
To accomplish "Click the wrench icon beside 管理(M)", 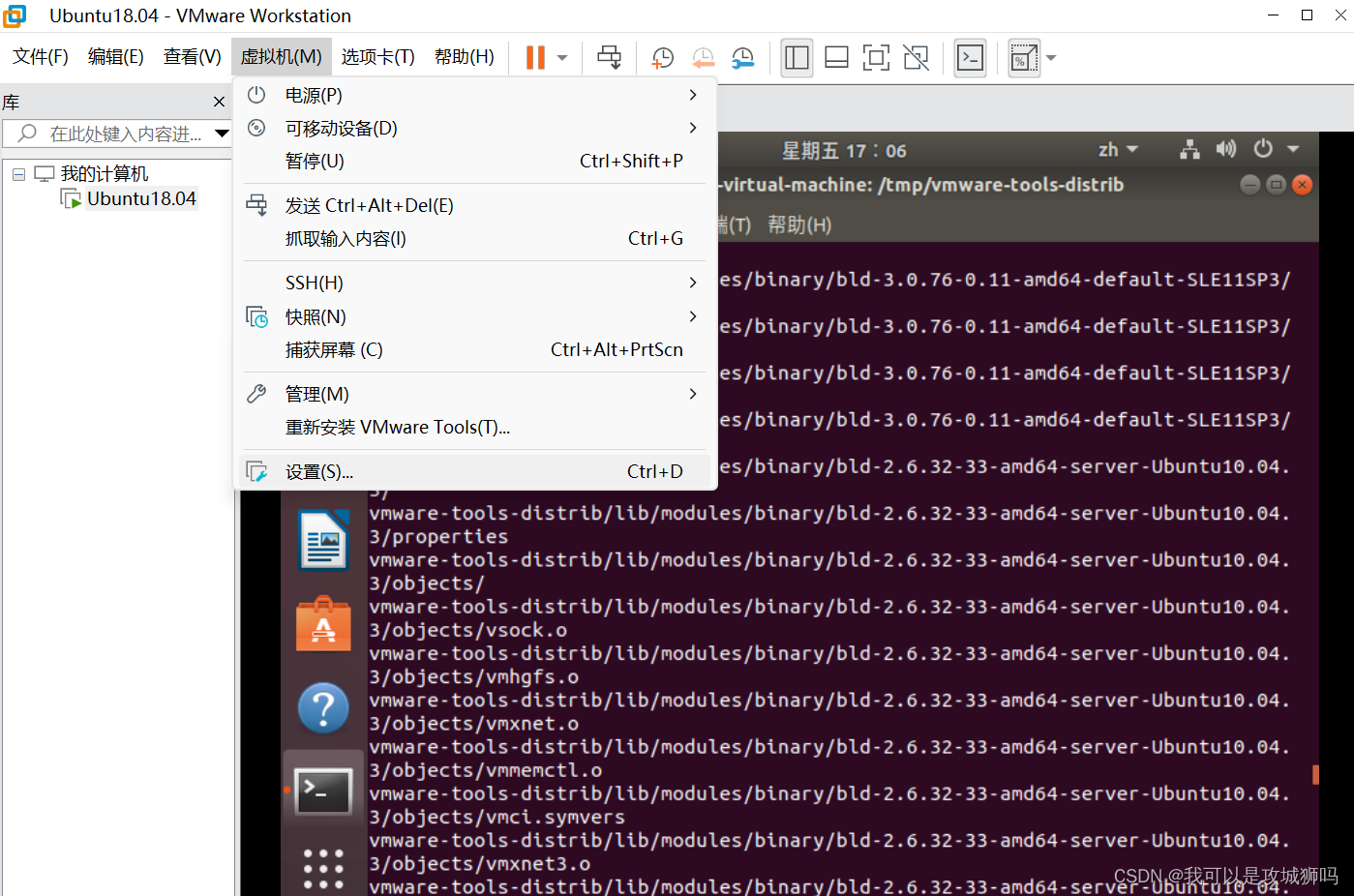I will coord(256,394).
